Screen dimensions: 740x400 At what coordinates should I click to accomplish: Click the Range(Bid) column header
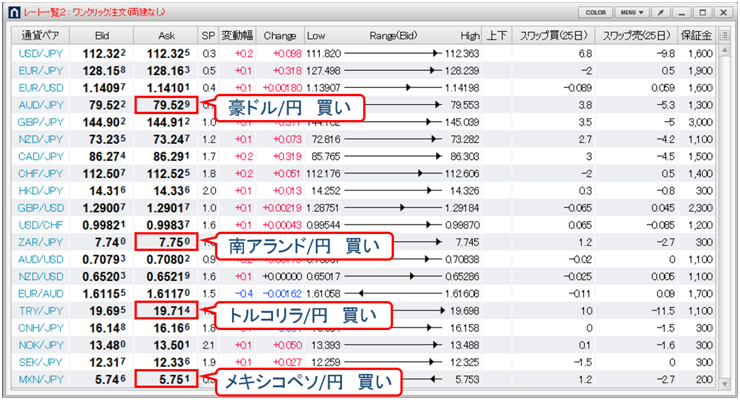393,35
